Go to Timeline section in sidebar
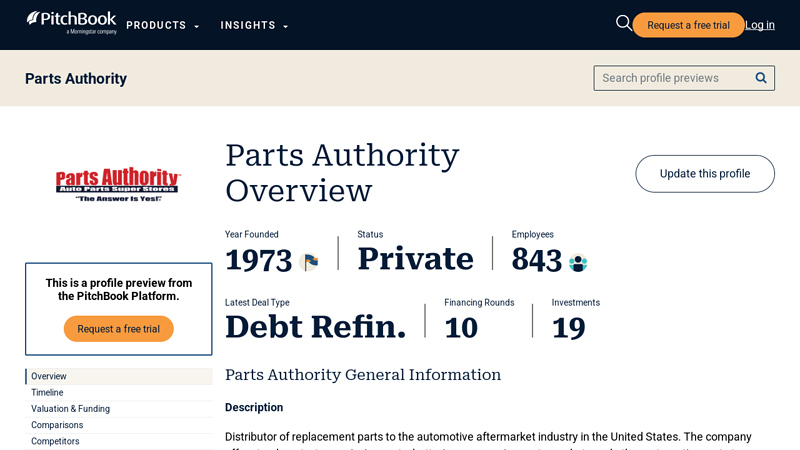This screenshot has width=800, height=450. pos(119,392)
